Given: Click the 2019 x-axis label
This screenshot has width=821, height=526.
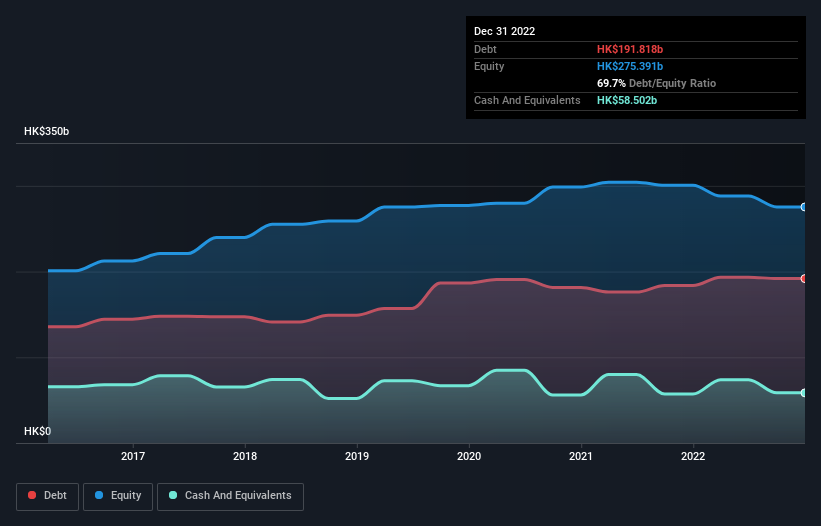Looking at the screenshot, I should (x=357, y=456).
